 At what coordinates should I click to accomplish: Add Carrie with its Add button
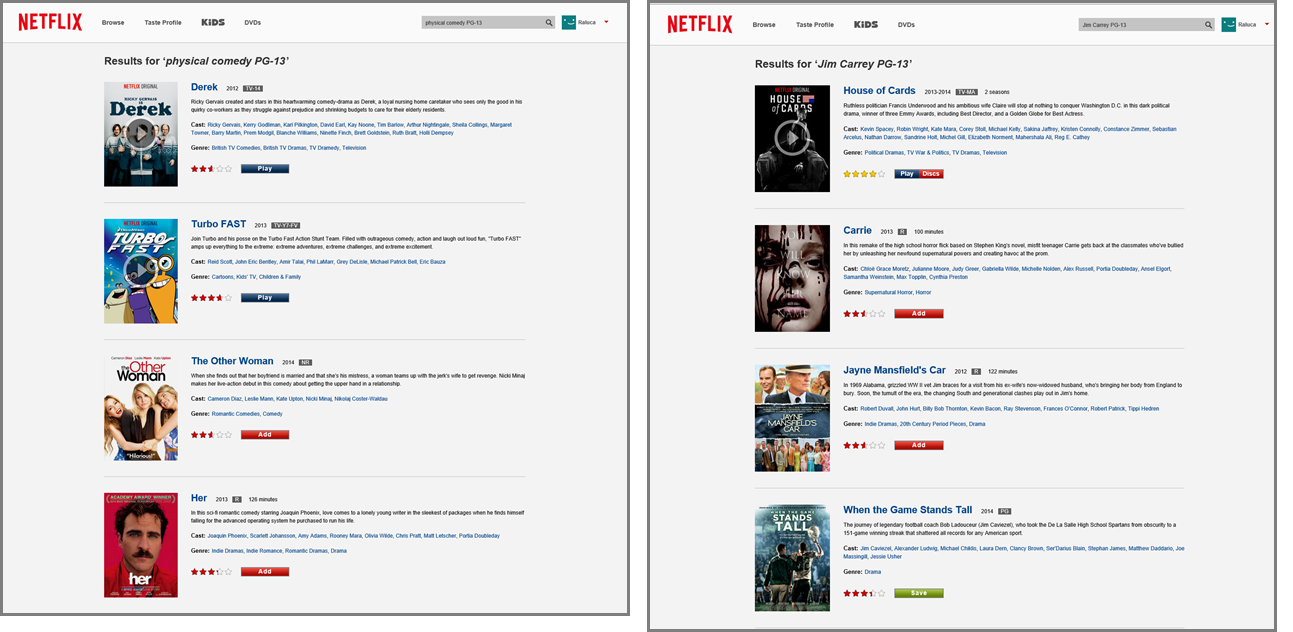point(919,313)
